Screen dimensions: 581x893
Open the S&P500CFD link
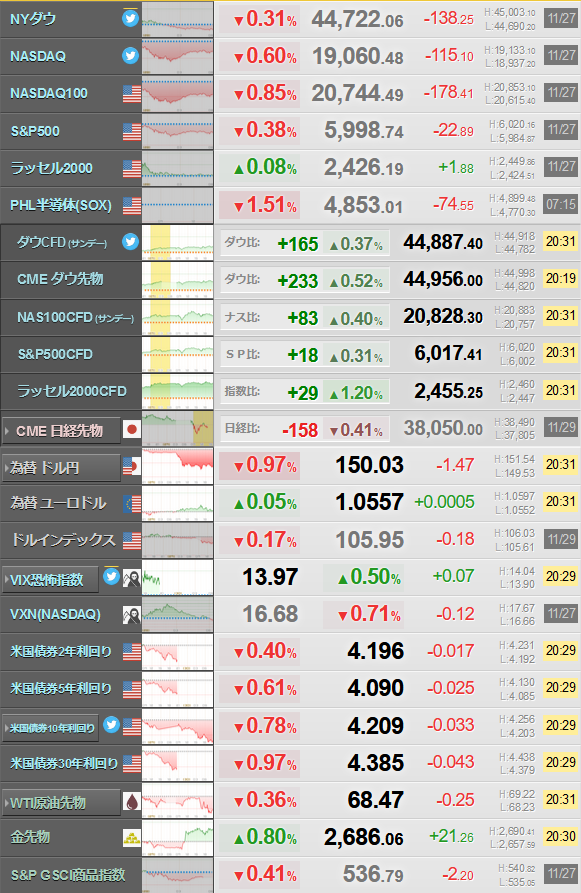(x=55, y=354)
